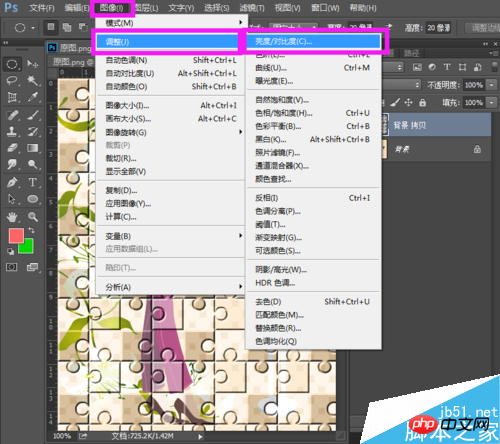Select the Magic Wand tool

[x=32, y=80]
